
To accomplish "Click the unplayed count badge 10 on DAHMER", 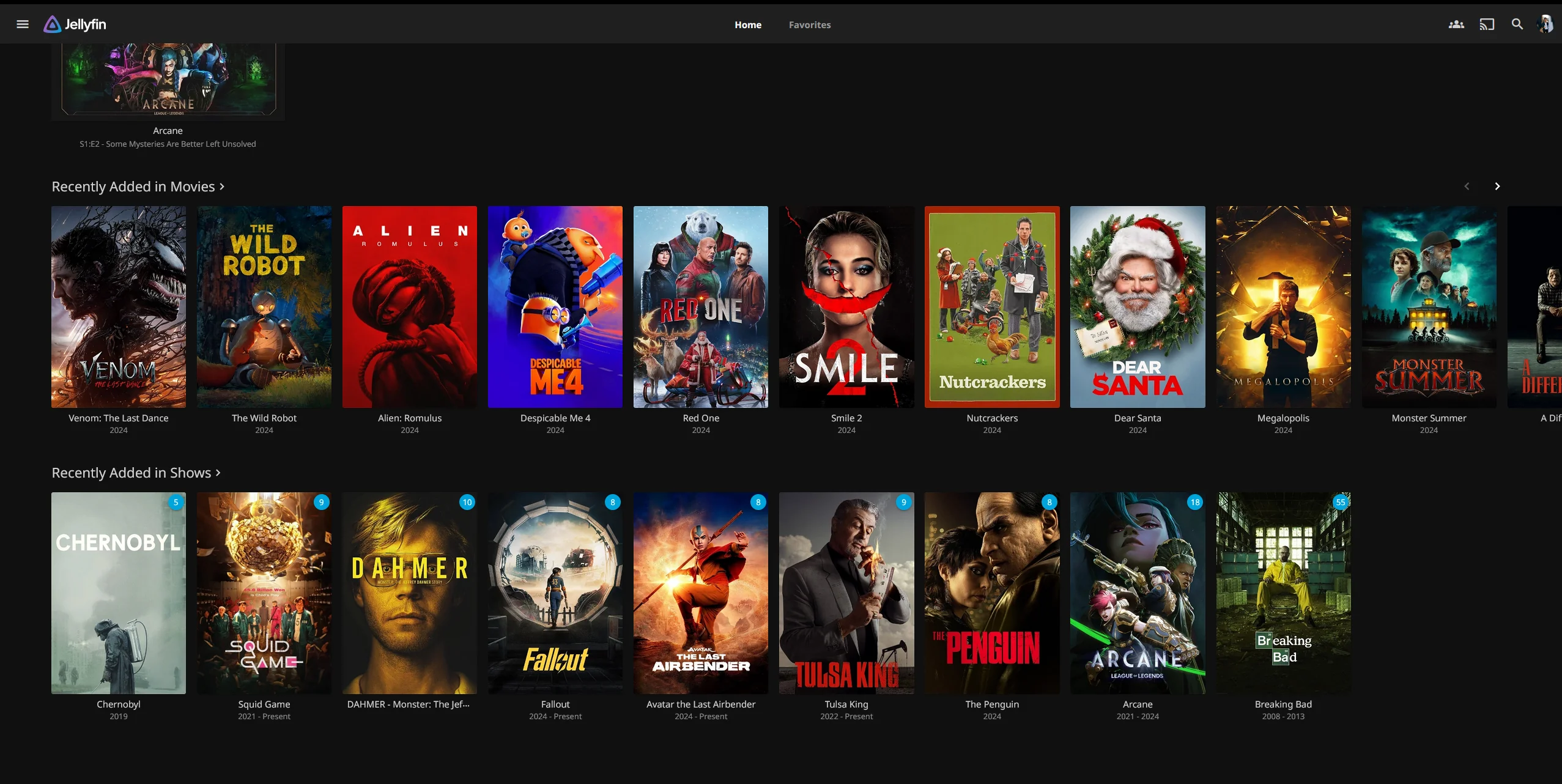I will pos(467,502).
